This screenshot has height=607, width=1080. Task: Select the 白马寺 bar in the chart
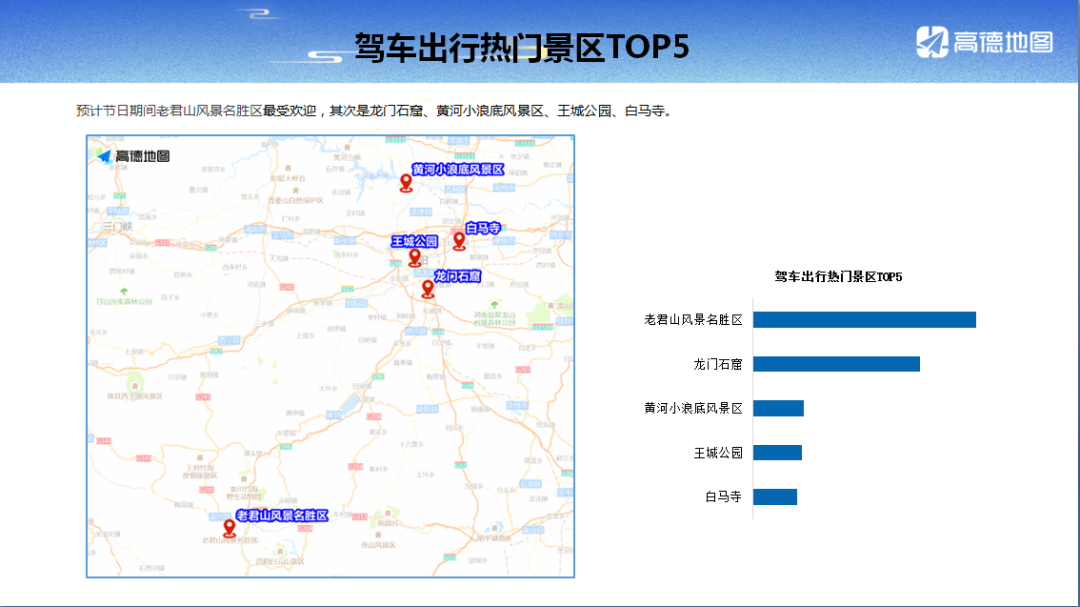point(775,497)
